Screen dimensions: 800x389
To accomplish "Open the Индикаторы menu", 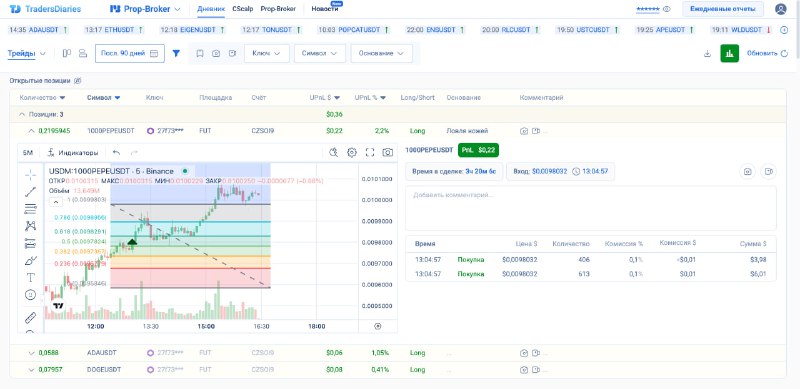I will [73, 152].
